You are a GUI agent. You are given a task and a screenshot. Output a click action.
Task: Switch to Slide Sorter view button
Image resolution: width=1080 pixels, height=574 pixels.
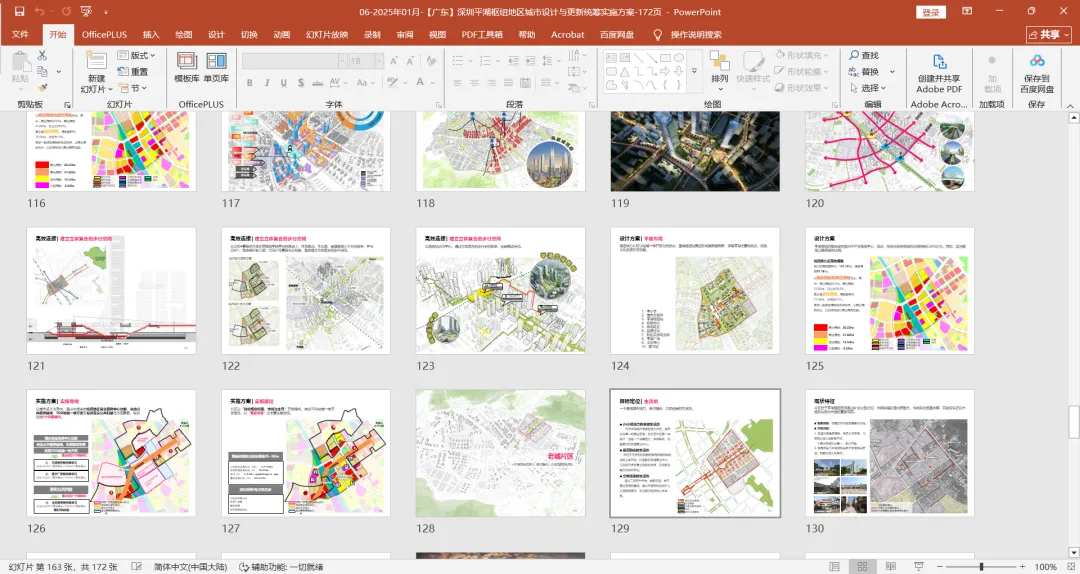point(862,566)
